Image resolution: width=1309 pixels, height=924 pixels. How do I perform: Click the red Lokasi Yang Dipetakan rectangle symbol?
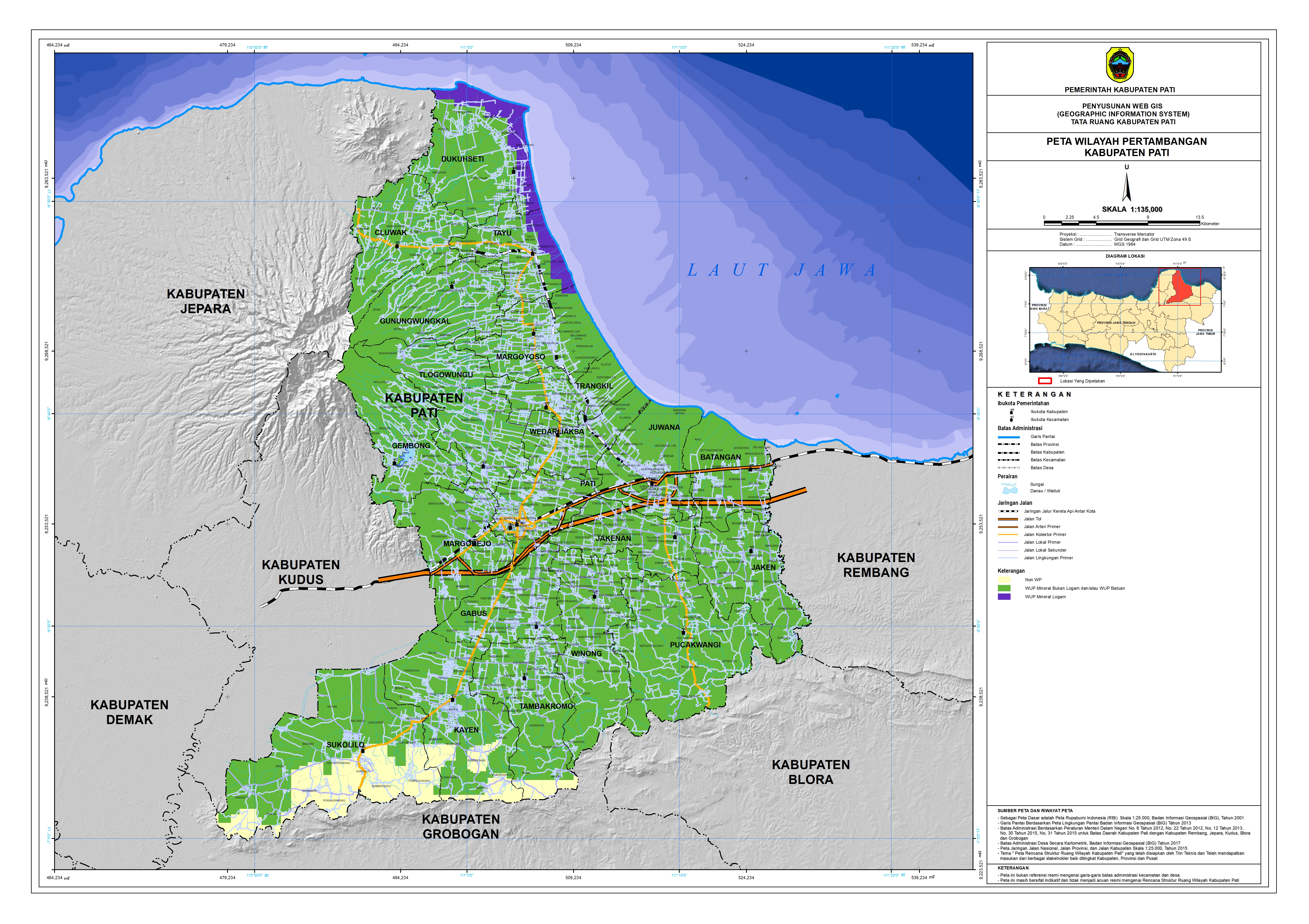tap(1045, 381)
